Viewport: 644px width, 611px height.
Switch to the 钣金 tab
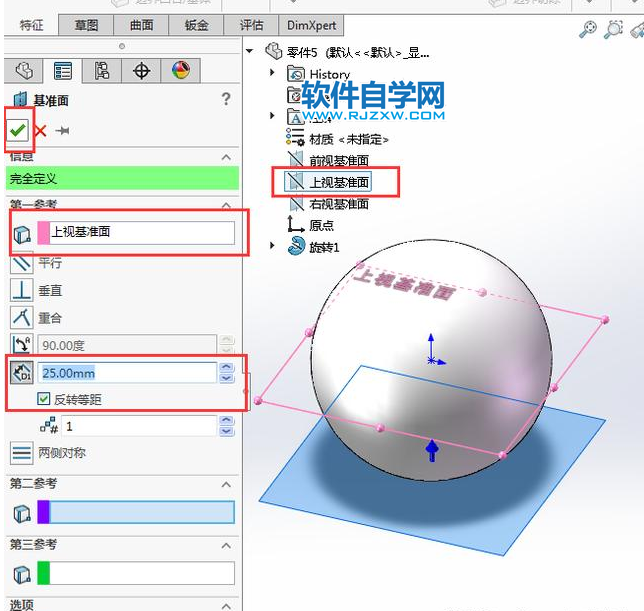(x=196, y=25)
